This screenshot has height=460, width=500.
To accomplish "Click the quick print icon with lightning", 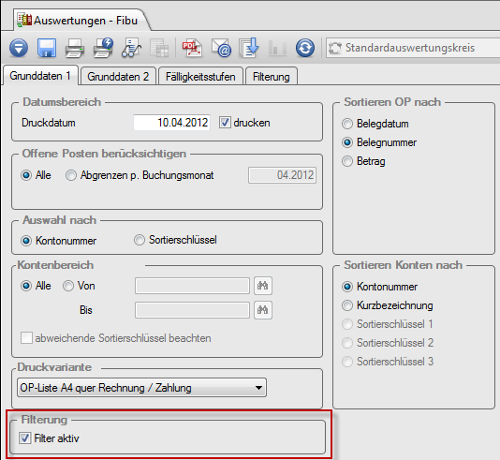I will [x=103, y=48].
